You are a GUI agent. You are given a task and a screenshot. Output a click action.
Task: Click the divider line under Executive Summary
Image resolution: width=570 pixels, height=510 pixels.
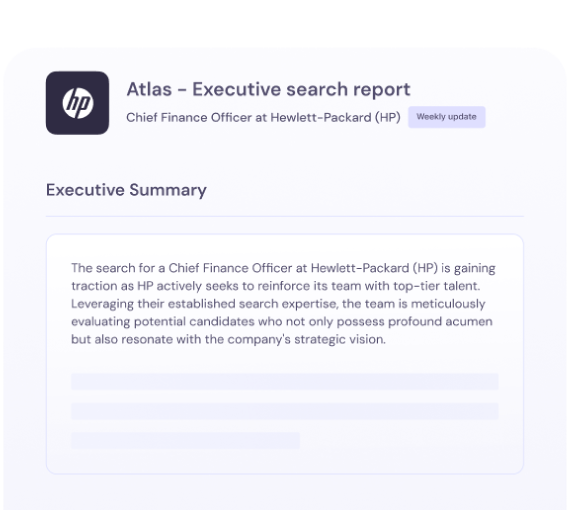point(285,216)
